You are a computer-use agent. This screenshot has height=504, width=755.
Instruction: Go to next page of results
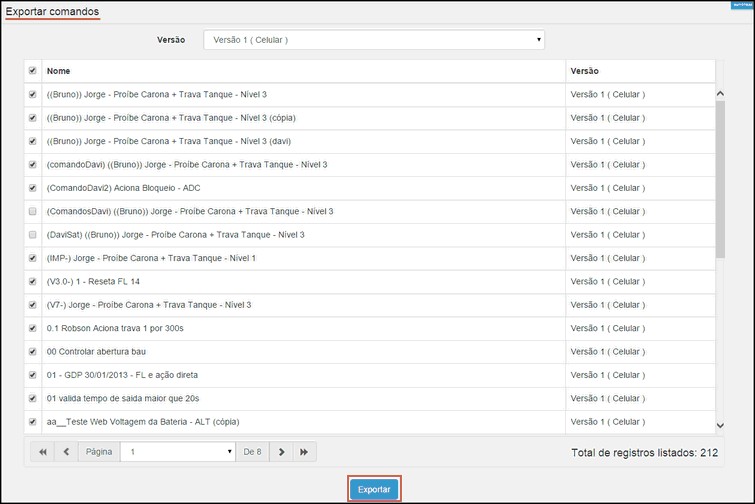[282, 452]
